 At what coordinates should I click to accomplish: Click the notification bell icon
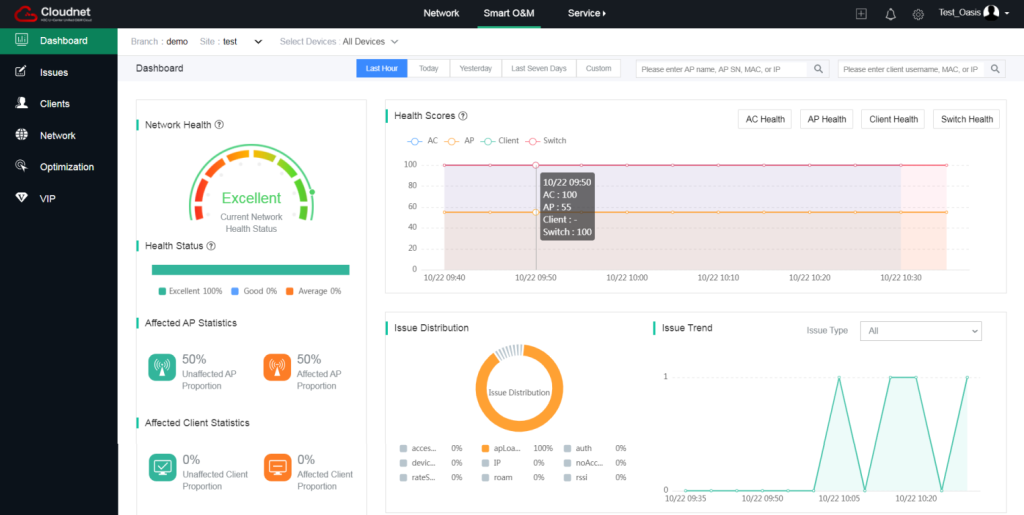tap(890, 14)
